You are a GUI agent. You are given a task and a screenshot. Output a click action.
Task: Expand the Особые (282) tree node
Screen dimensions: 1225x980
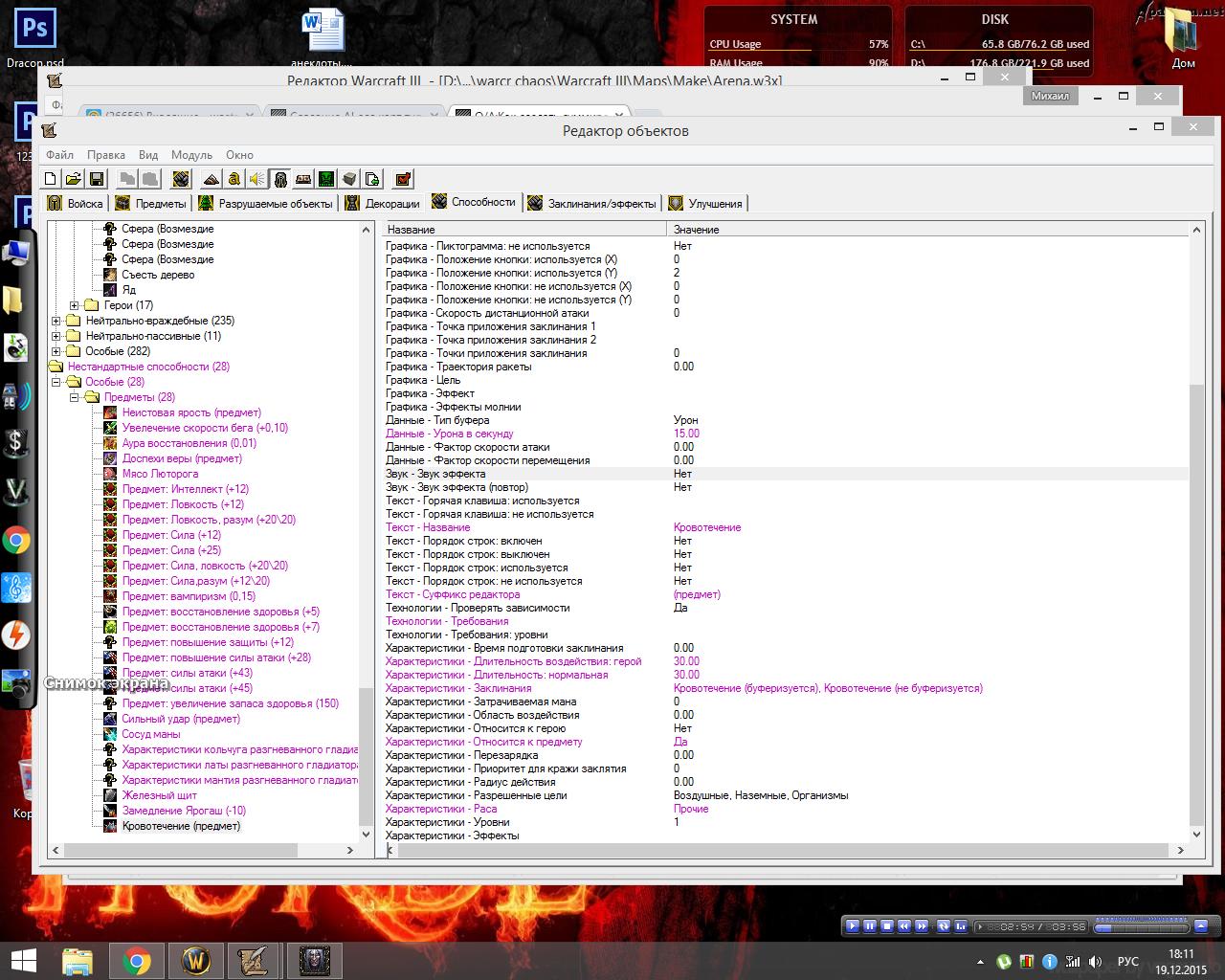coord(56,351)
